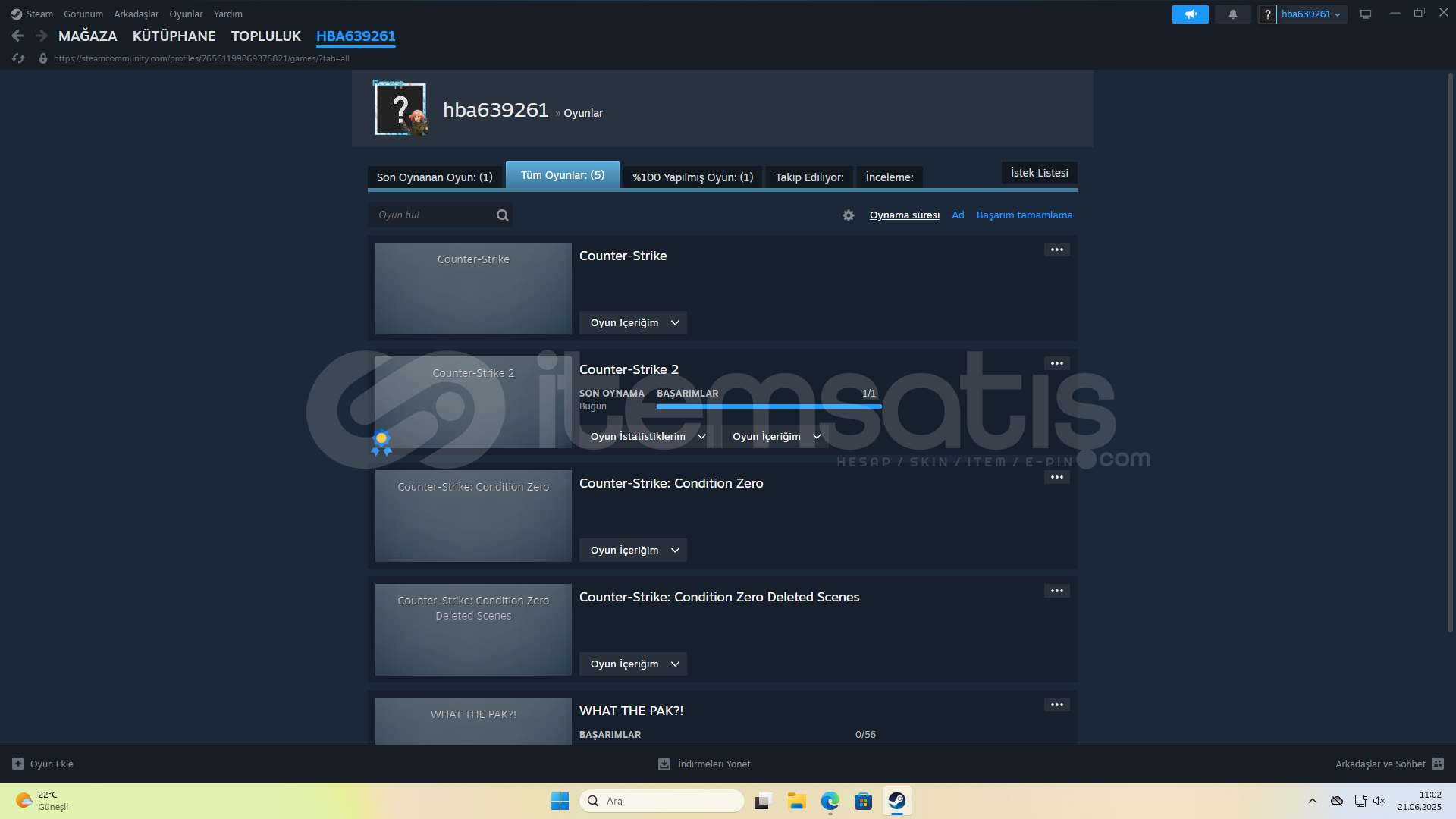Viewport: 1456px width, 819px height.
Task: Open İnceleme tab
Action: point(890,177)
